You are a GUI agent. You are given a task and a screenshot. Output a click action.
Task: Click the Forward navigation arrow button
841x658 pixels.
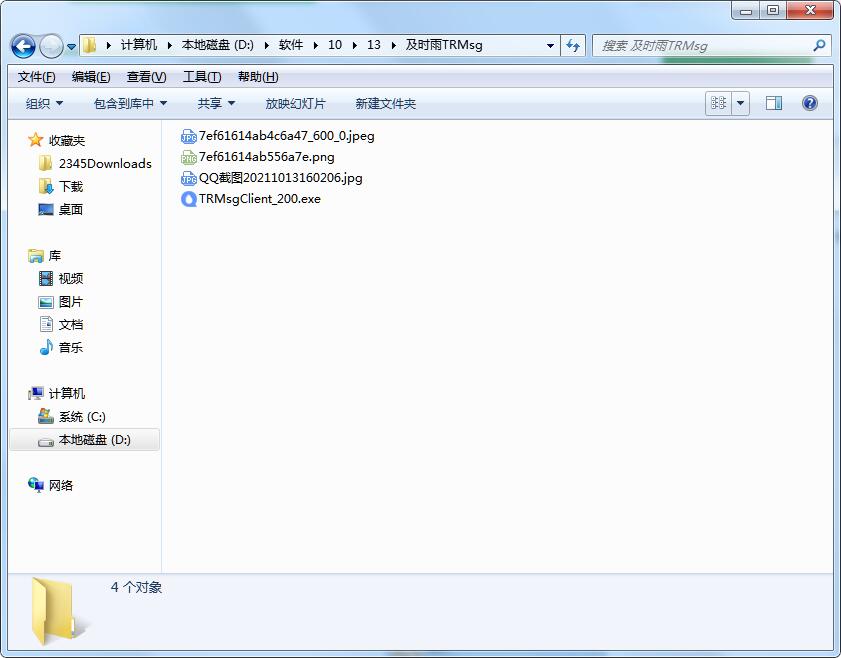(51, 46)
